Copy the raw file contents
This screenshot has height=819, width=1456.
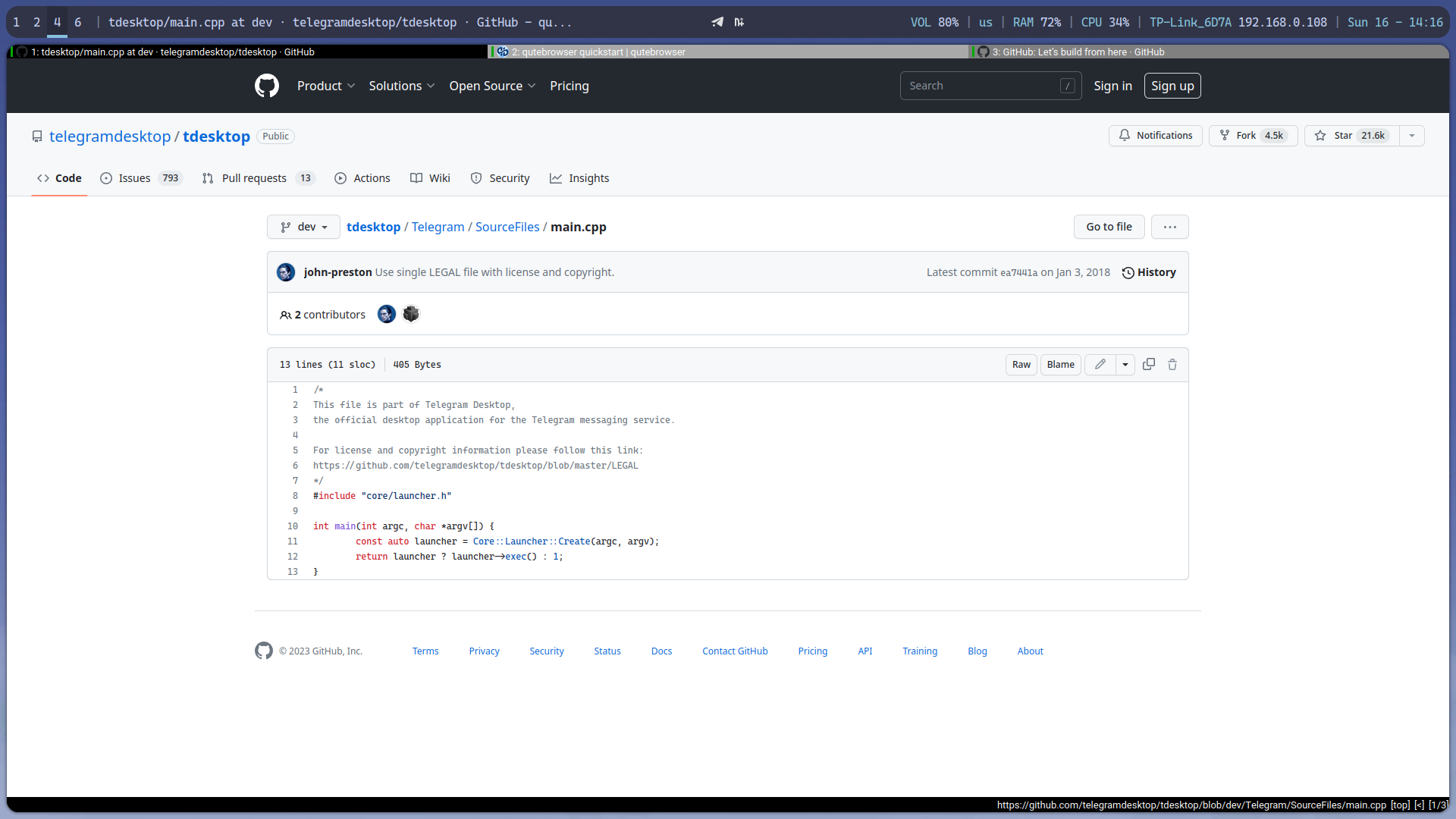click(1148, 365)
